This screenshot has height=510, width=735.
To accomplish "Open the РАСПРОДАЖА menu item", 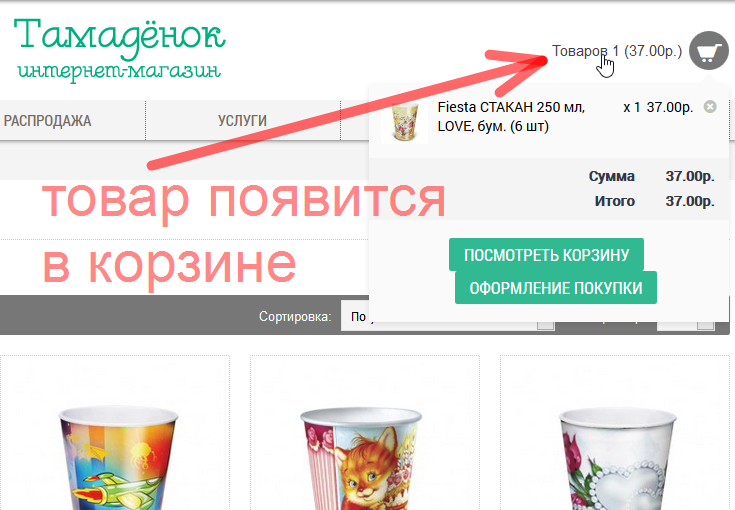I will [47, 121].
